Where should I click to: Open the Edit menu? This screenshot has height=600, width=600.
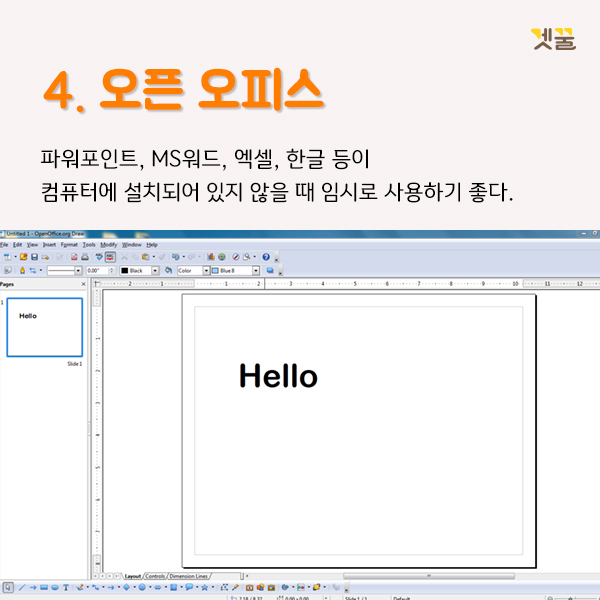[18, 245]
